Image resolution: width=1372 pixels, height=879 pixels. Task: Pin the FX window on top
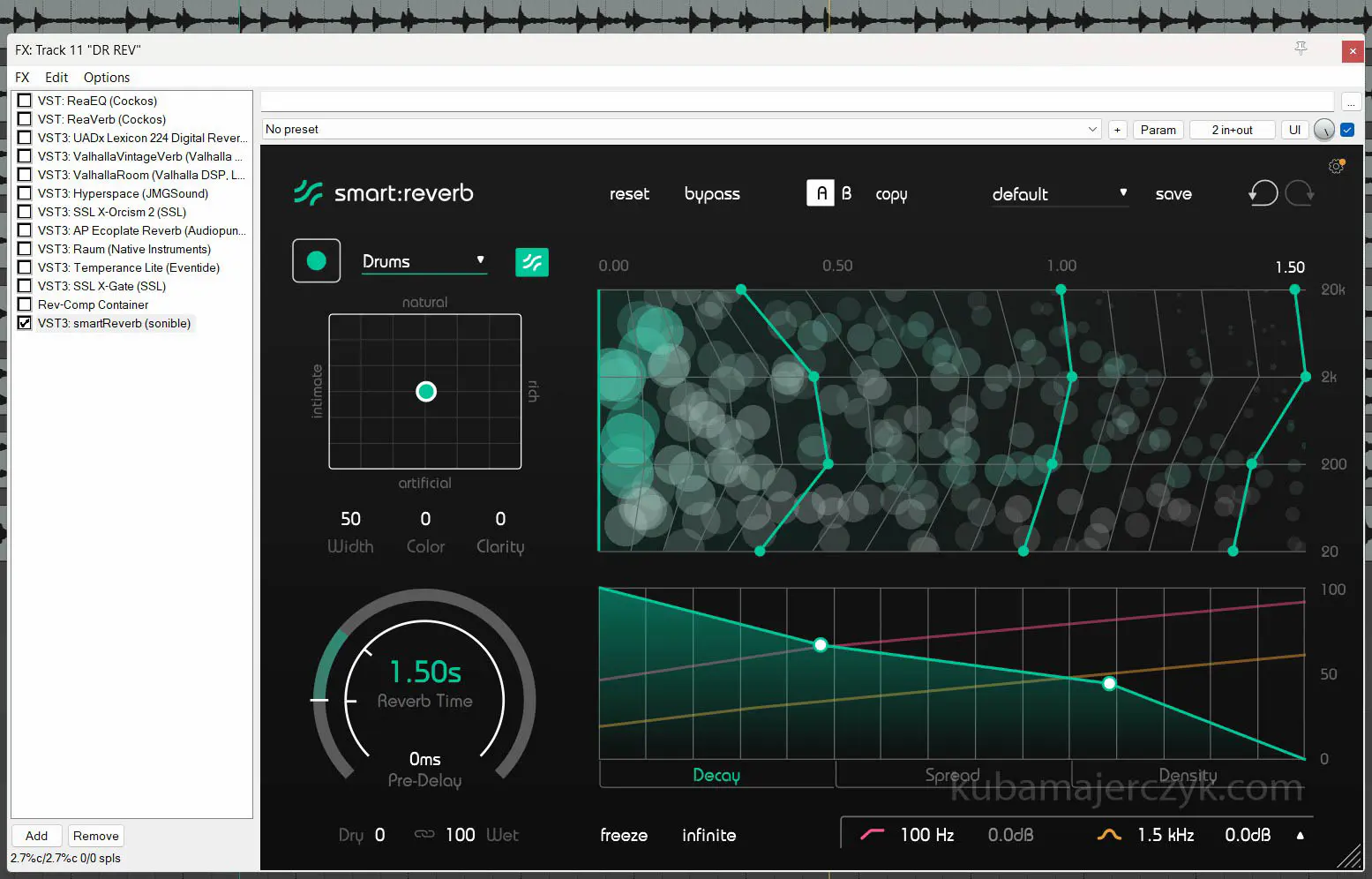click(1301, 49)
